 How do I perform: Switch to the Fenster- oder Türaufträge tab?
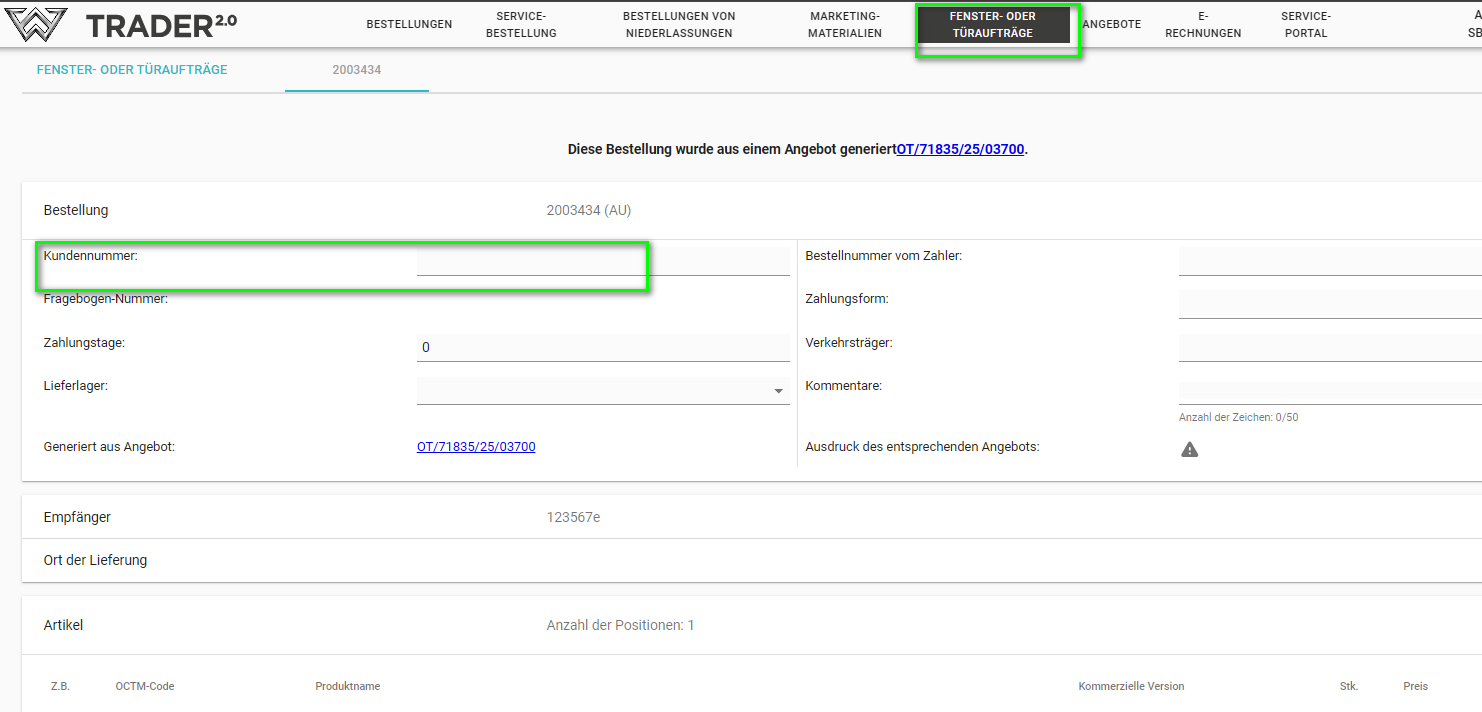click(132, 70)
